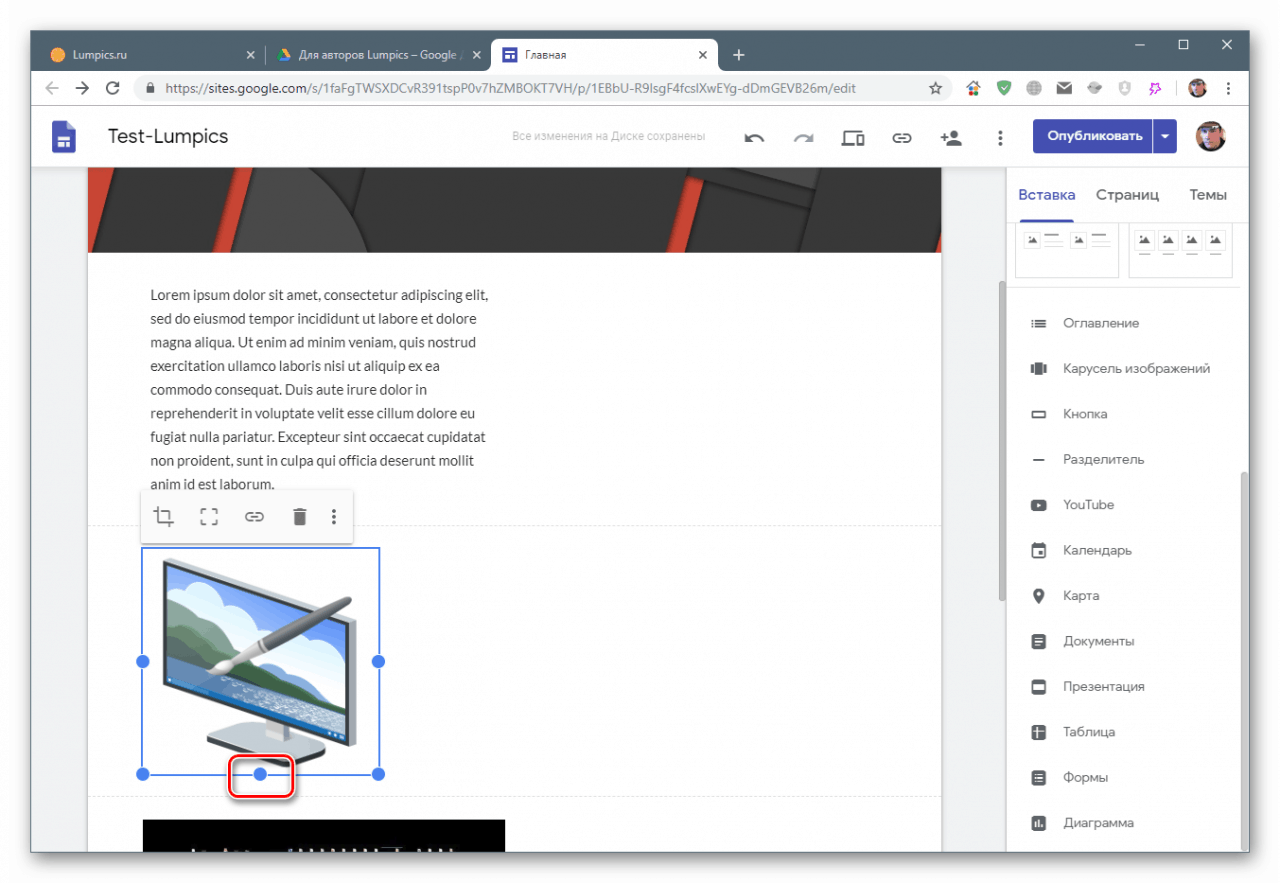Open the Chrome profile avatar

point(1197,88)
